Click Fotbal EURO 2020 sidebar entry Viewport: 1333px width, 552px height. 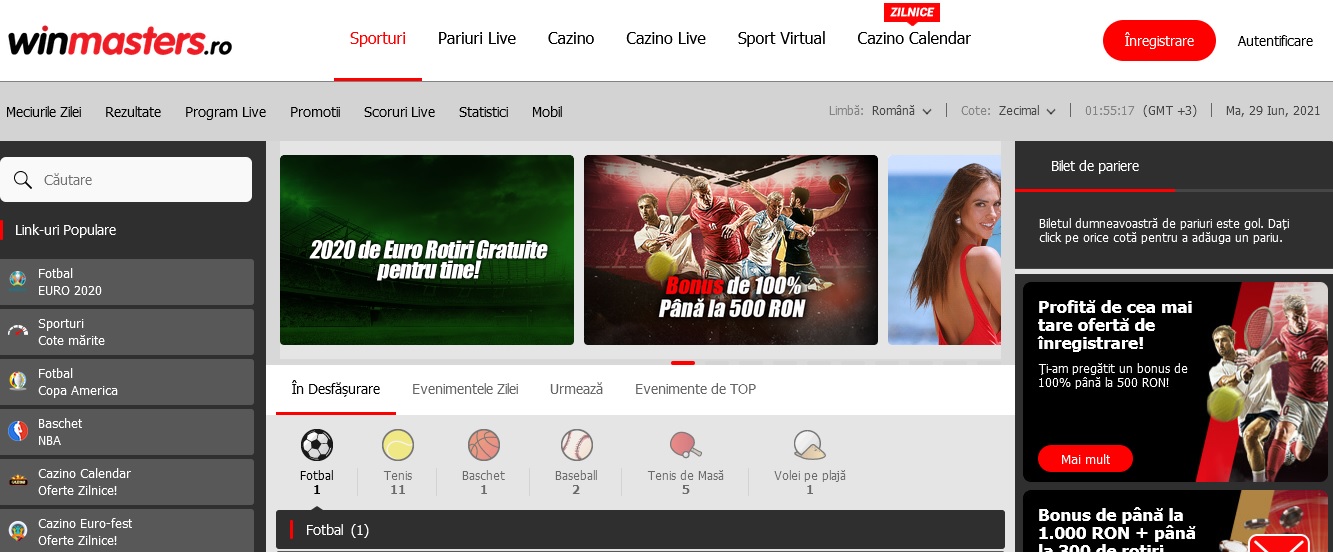(x=127, y=282)
